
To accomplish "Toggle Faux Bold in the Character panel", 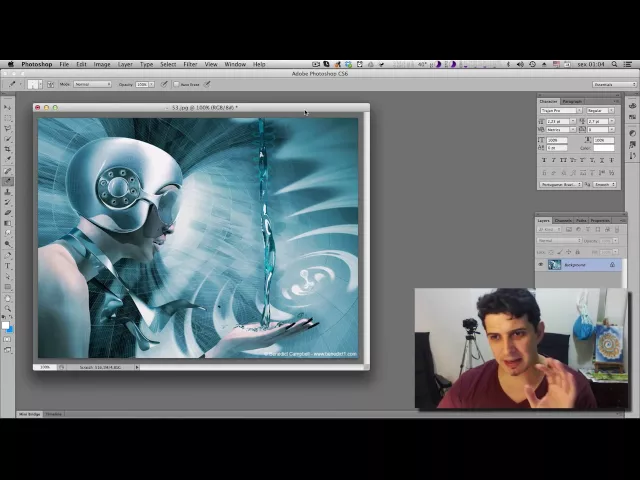I will (544, 160).
